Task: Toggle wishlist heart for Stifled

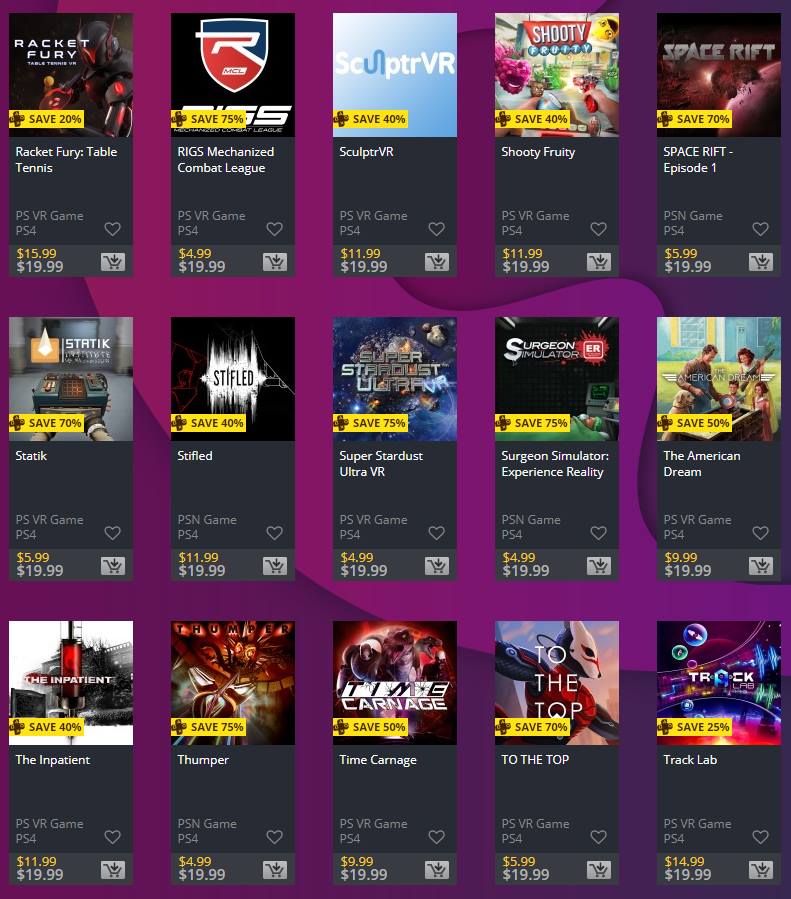Action: coord(275,533)
